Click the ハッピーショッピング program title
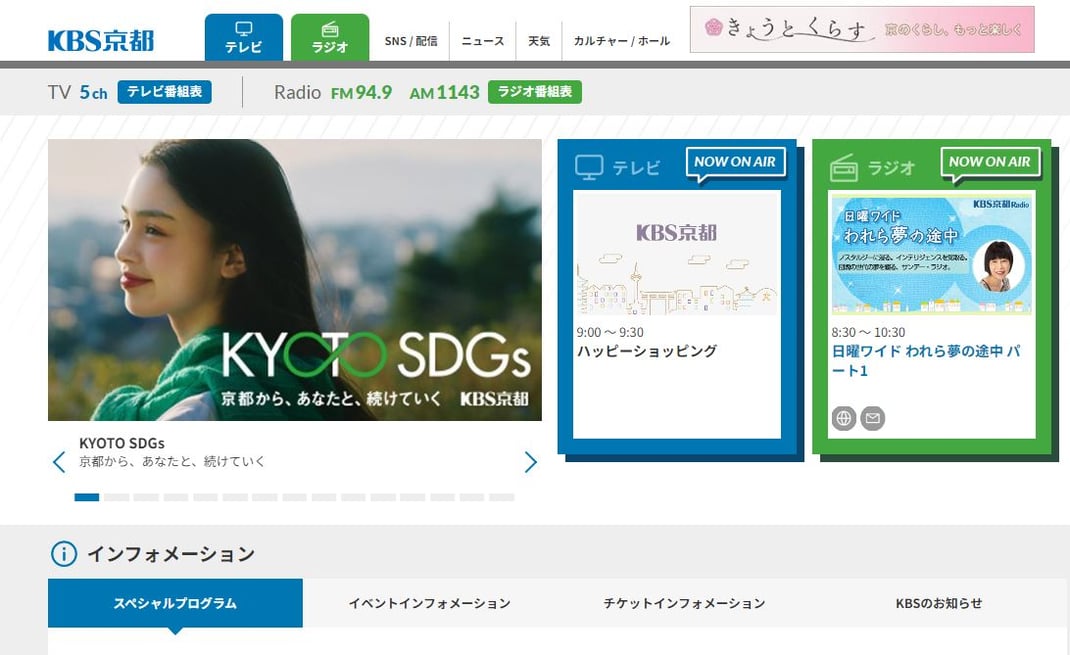Screen dimensions: 1070x655 pyautogui.click(x=647, y=351)
